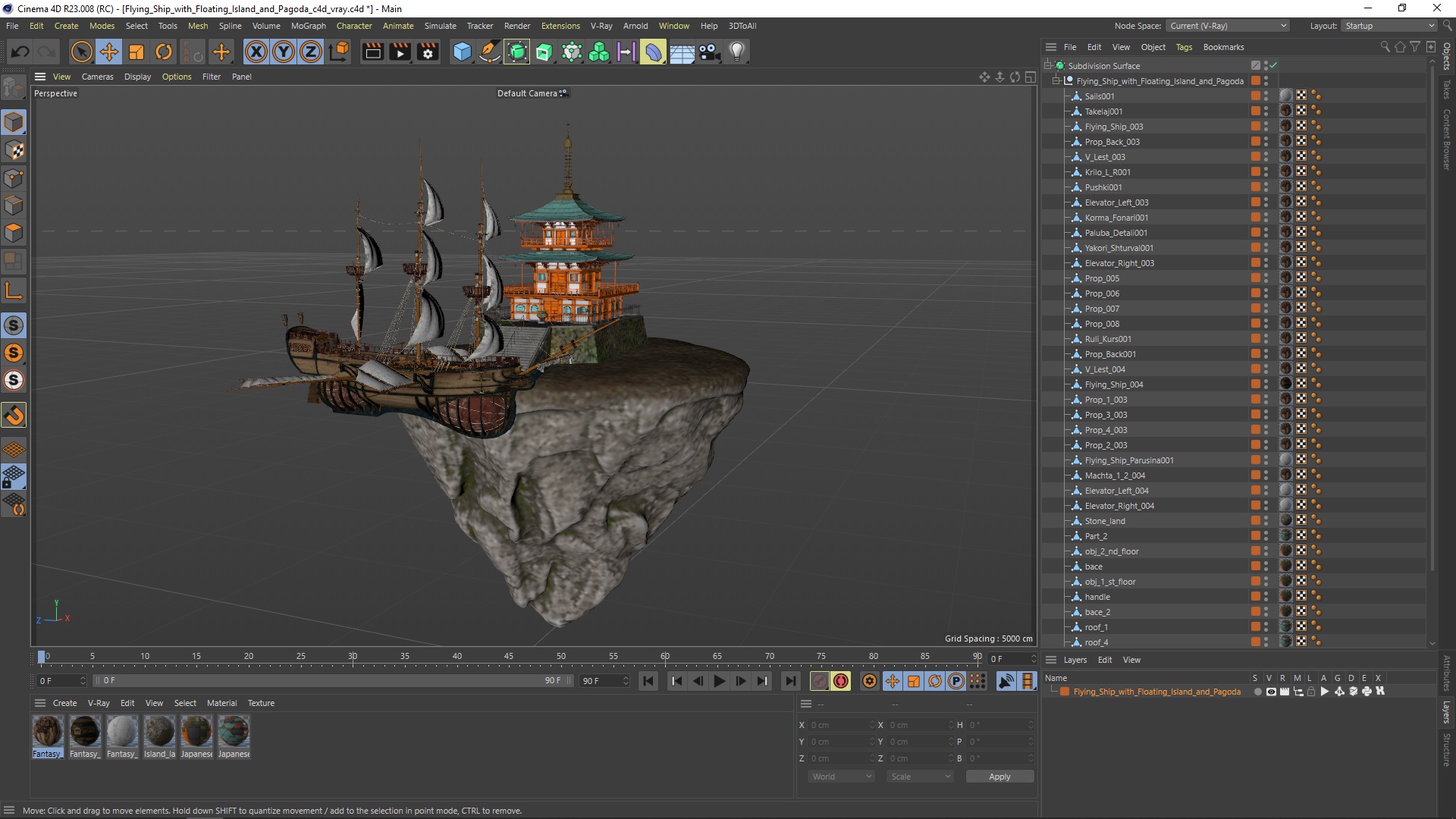
Task: Go to start of animation
Action: tap(648, 681)
